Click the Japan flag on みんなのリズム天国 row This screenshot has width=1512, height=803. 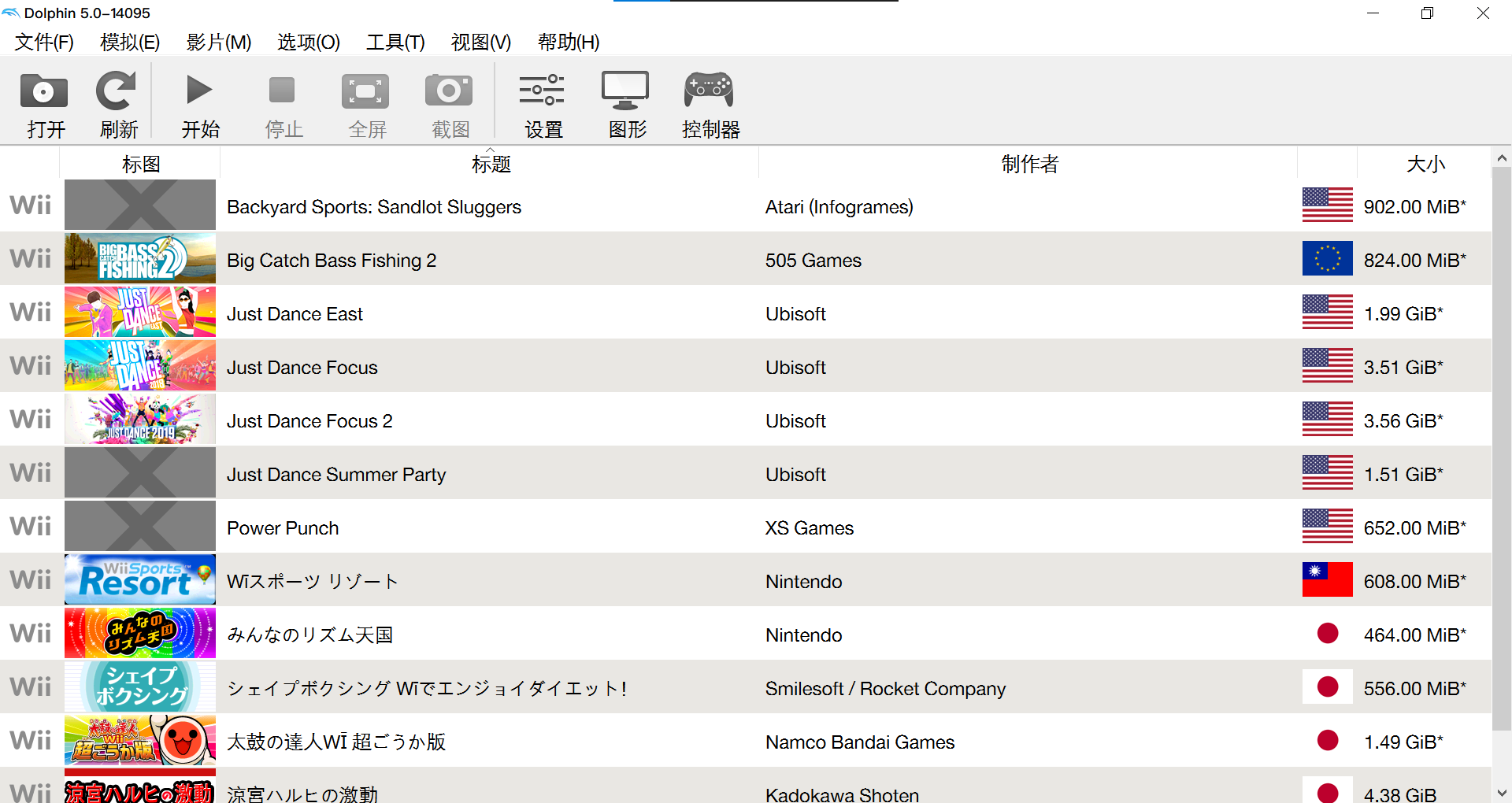click(x=1328, y=633)
